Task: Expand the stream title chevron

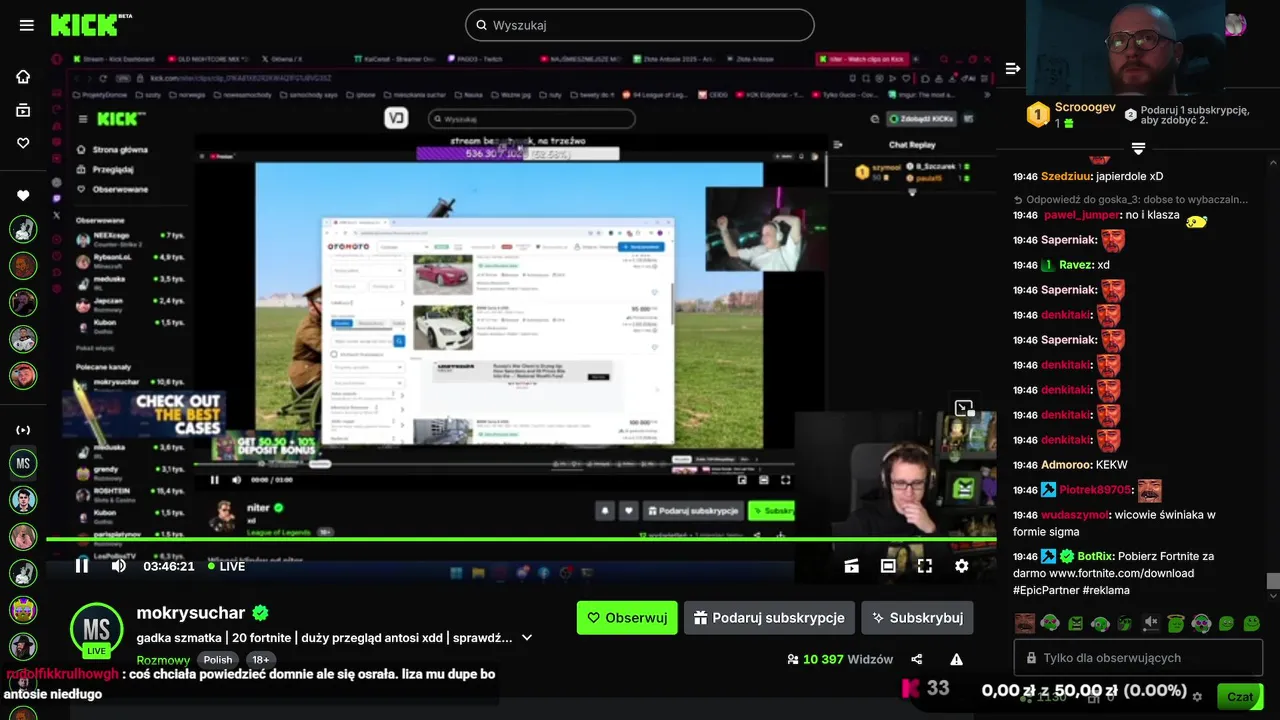Action: (x=527, y=638)
